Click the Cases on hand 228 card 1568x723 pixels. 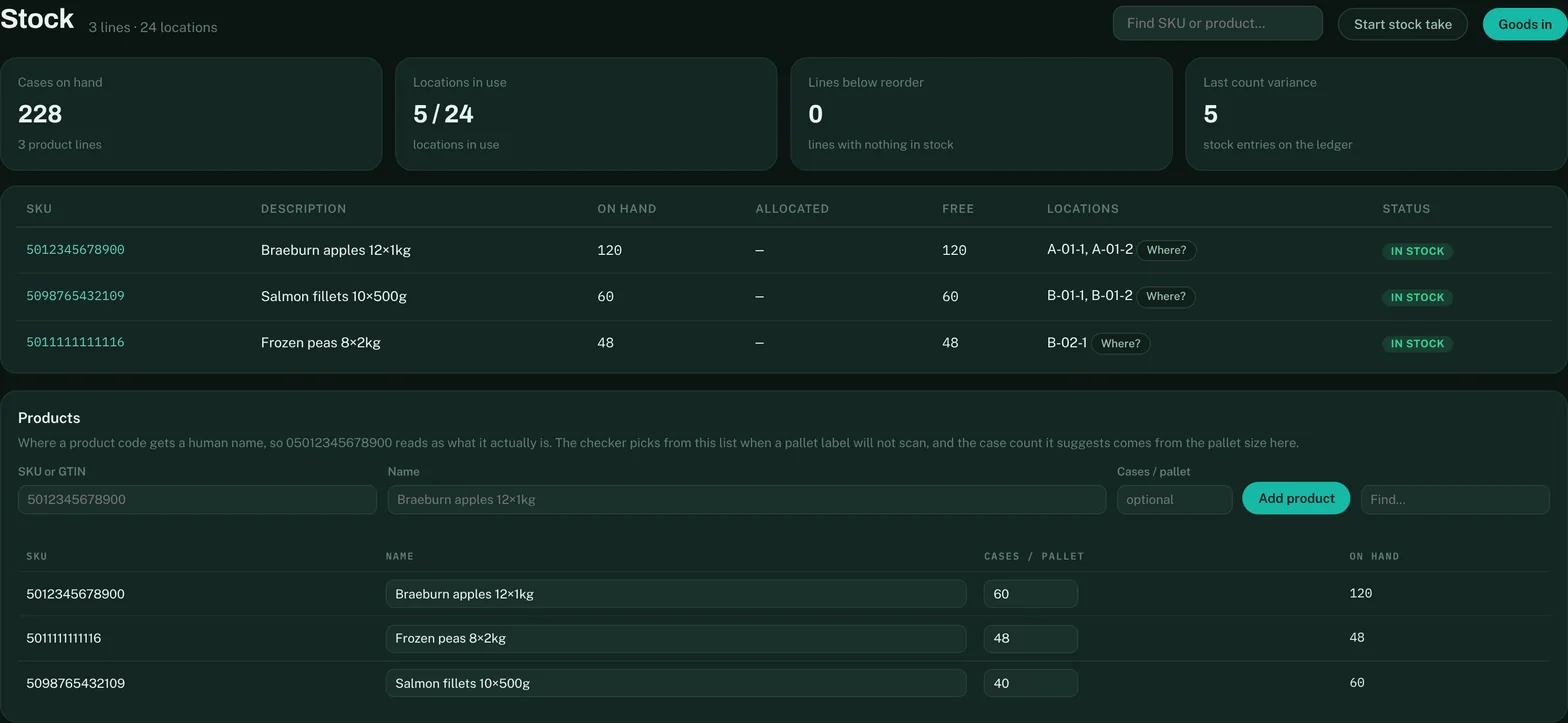coord(191,114)
